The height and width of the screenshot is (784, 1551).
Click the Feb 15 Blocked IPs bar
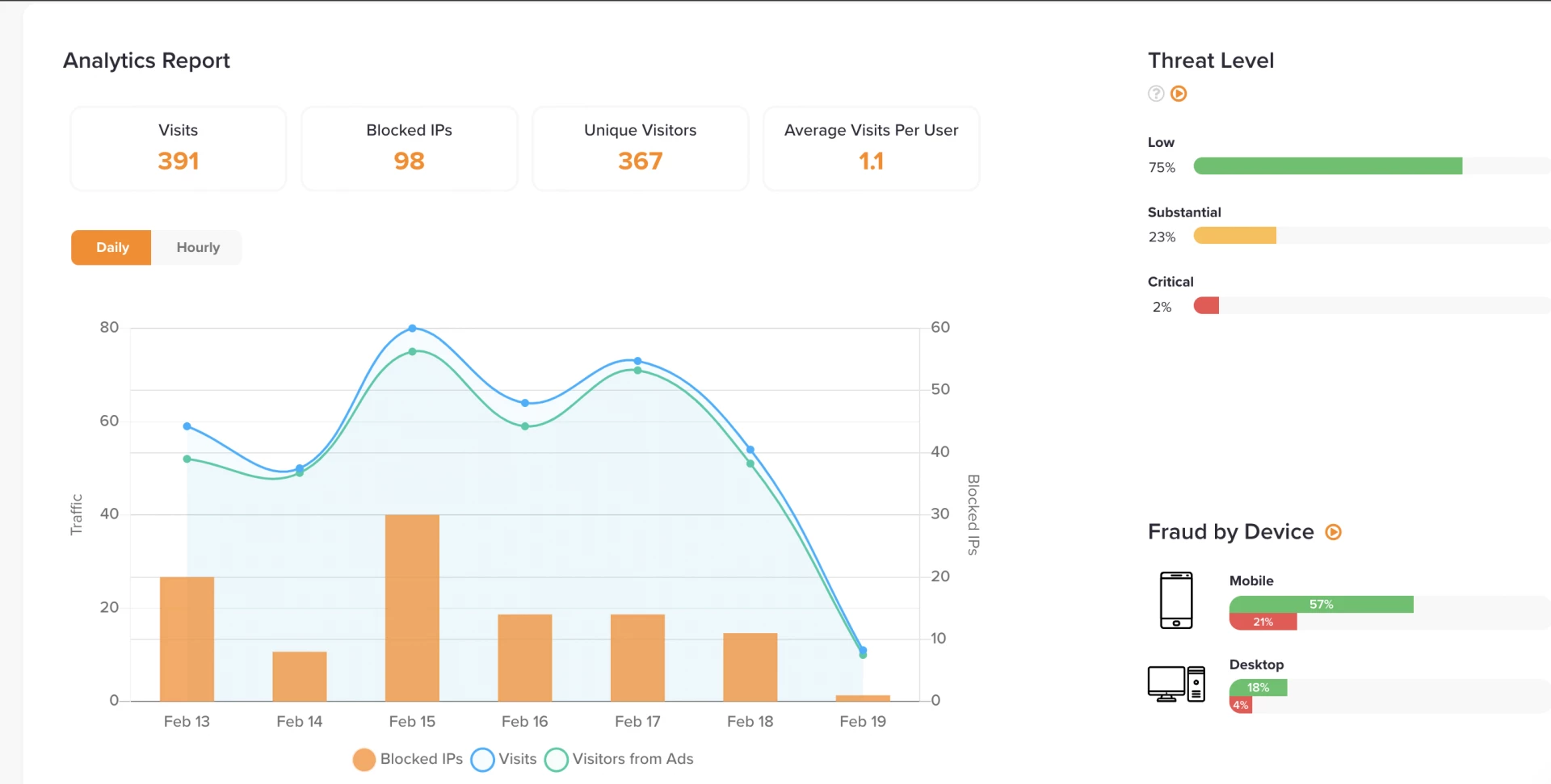click(x=412, y=607)
